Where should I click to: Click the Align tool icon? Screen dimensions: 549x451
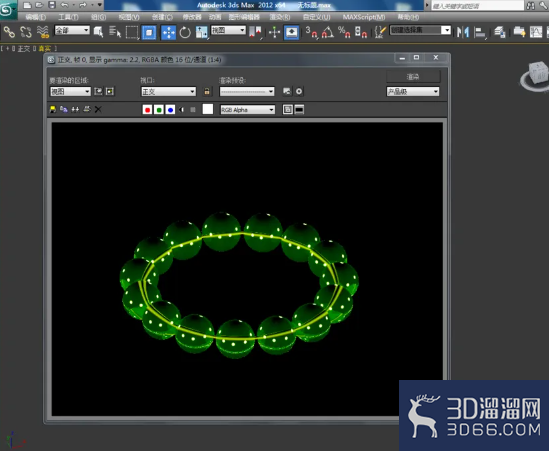(x=480, y=33)
